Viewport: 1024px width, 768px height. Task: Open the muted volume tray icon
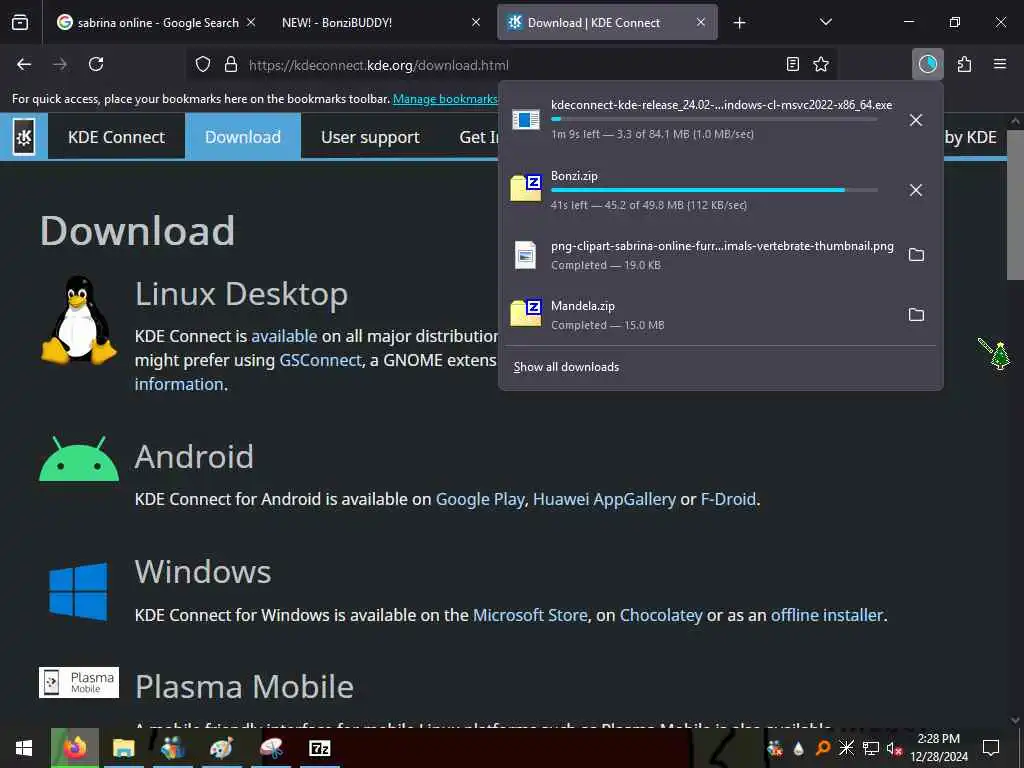click(894, 748)
